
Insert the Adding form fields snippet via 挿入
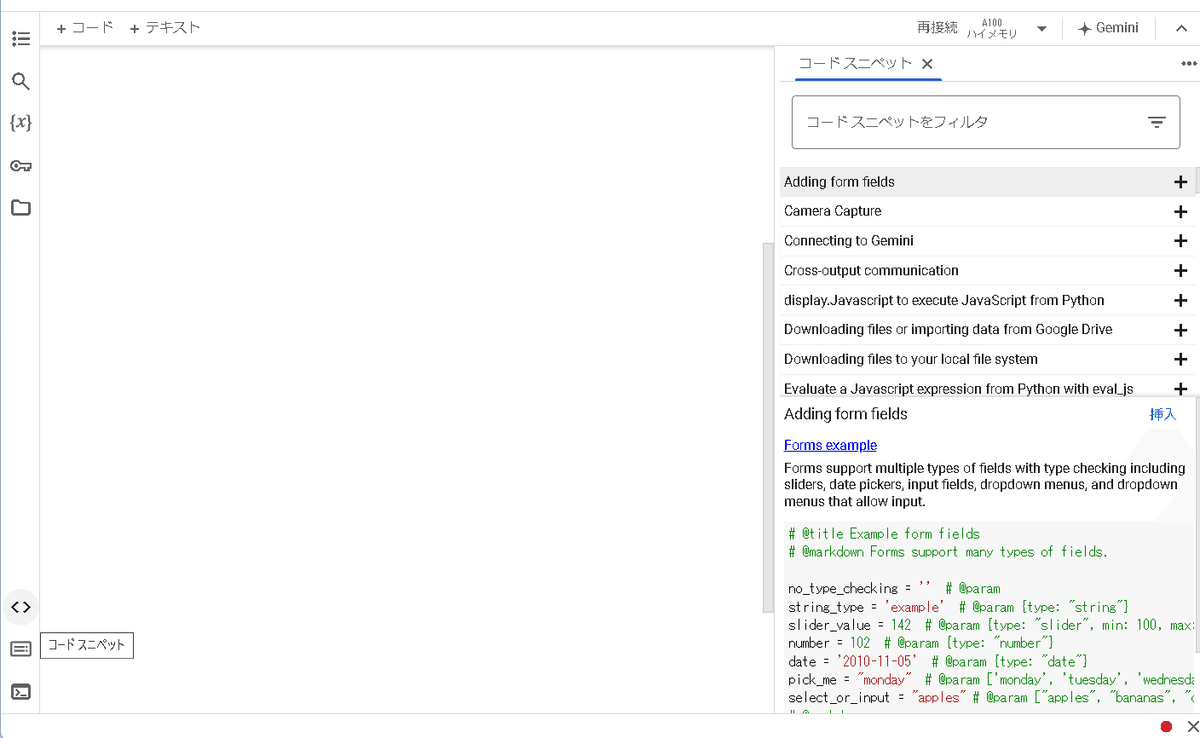(1162, 413)
